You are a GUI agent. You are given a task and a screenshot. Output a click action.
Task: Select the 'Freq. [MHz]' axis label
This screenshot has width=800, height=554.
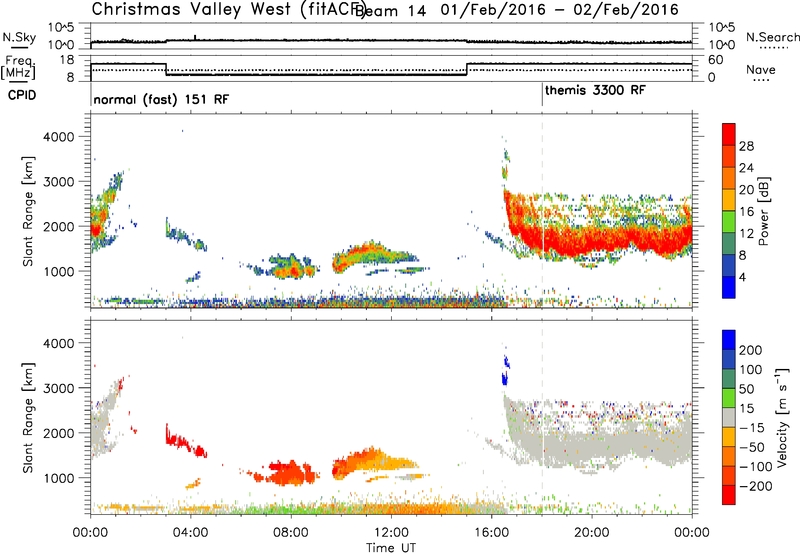tap(18, 68)
